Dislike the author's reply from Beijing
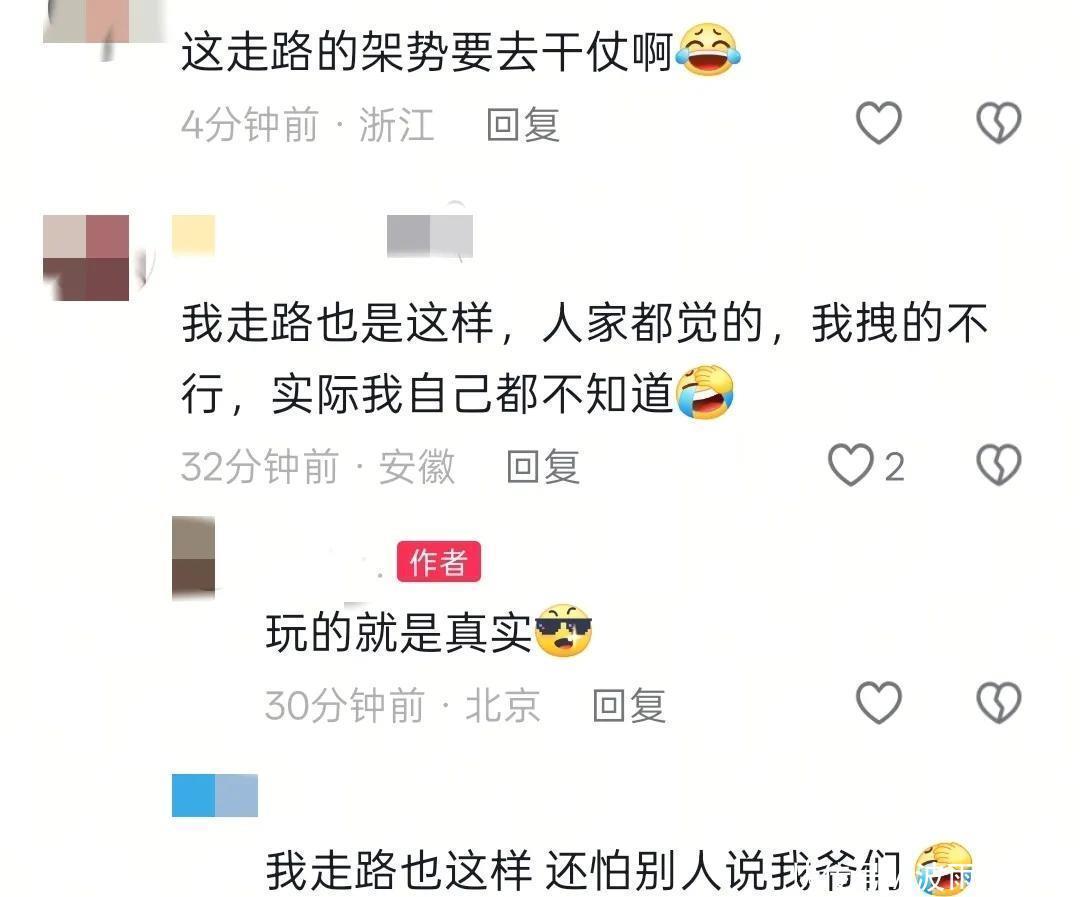The width and height of the screenshot is (1080, 897). 998,703
